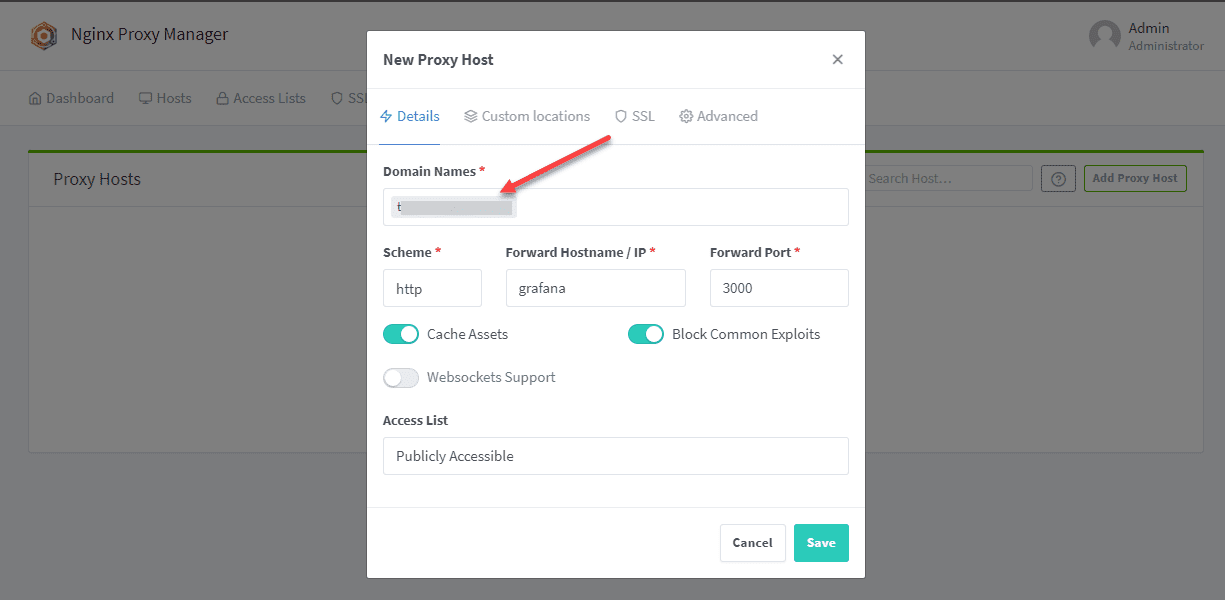The height and width of the screenshot is (600, 1225).
Task: Open the SSL tab in dialog
Action: point(635,116)
